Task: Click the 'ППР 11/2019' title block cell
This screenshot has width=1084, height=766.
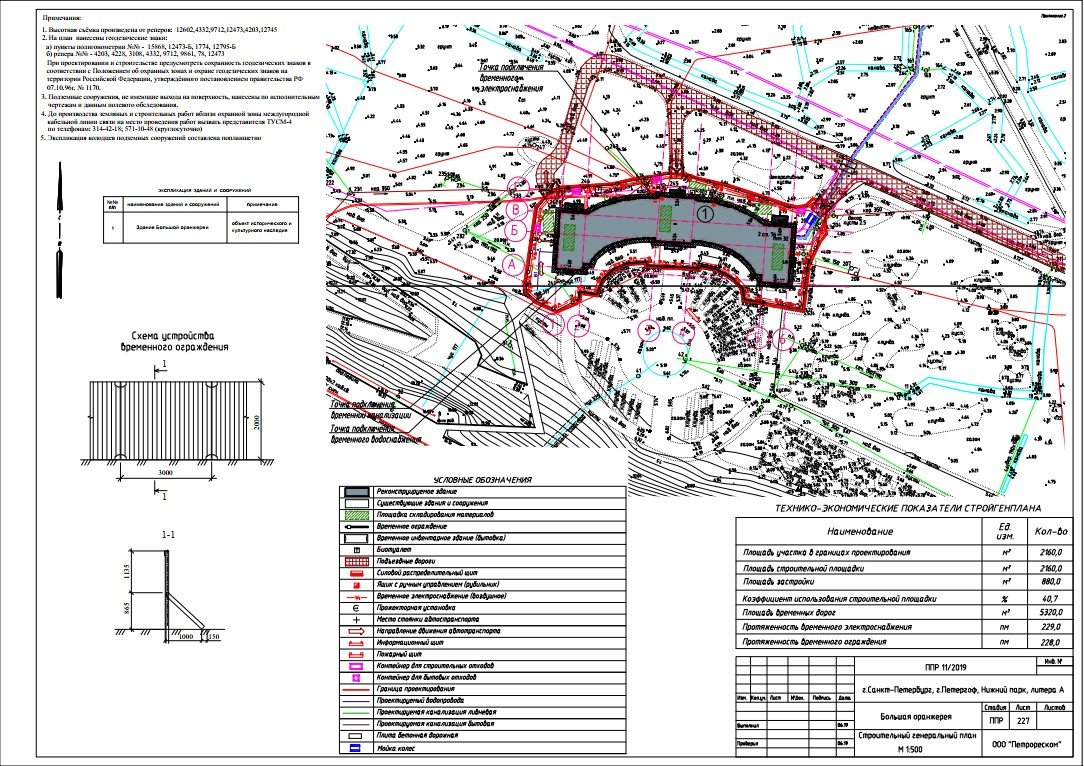Action: pos(946,669)
